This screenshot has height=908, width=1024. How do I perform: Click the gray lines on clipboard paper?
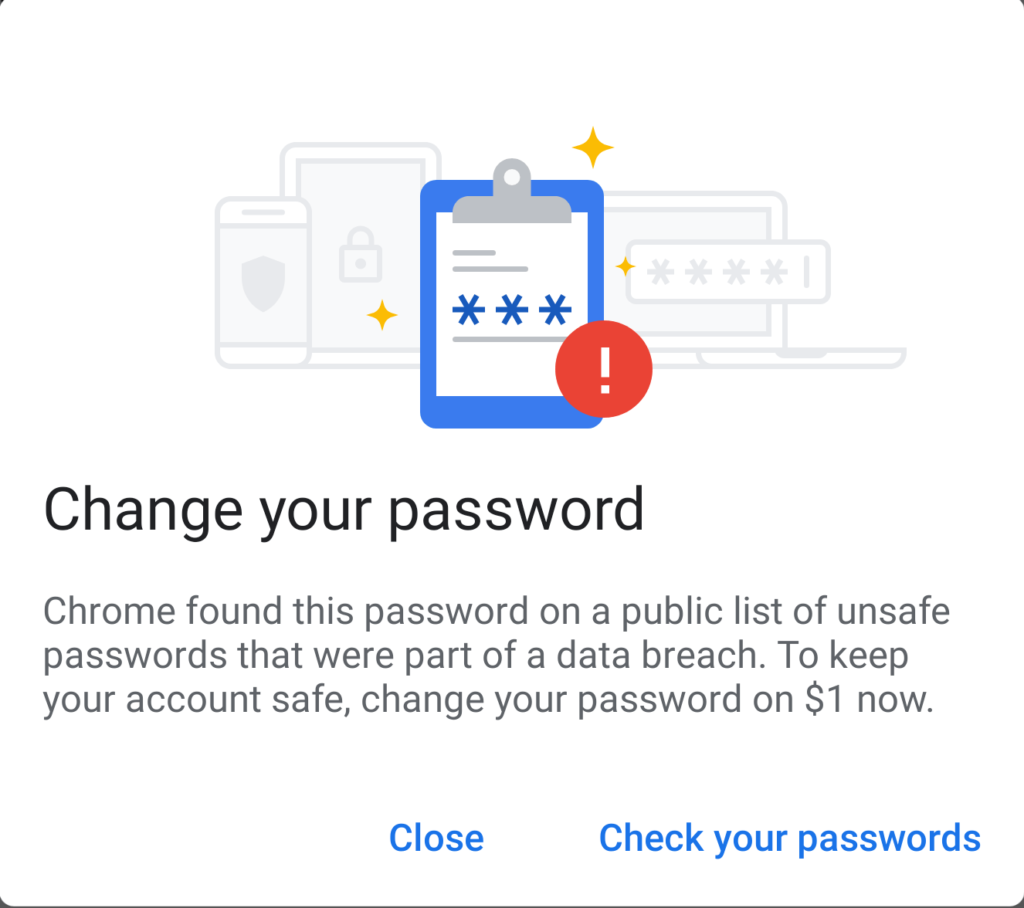[x=490, y=261]
